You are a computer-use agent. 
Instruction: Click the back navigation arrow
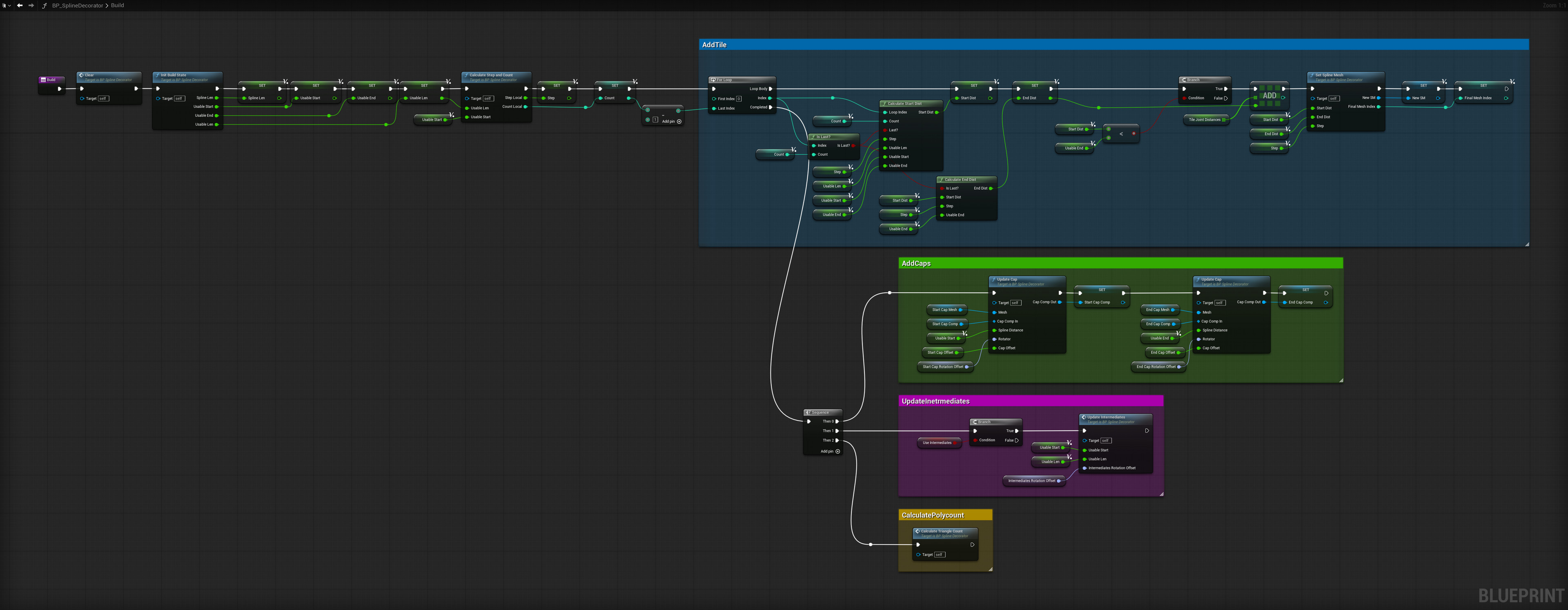[20, 5]
